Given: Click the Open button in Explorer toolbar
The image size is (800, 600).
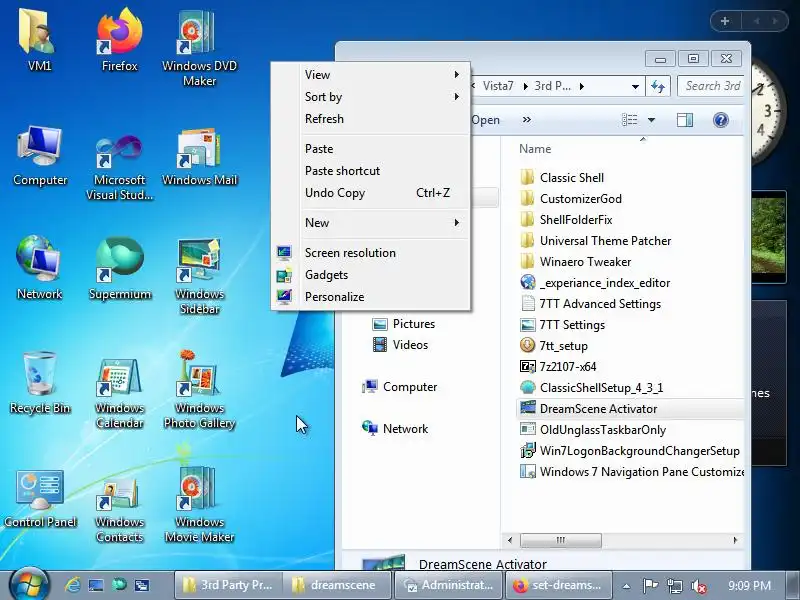Looking at the screenshot, I should tap(485, 120).
